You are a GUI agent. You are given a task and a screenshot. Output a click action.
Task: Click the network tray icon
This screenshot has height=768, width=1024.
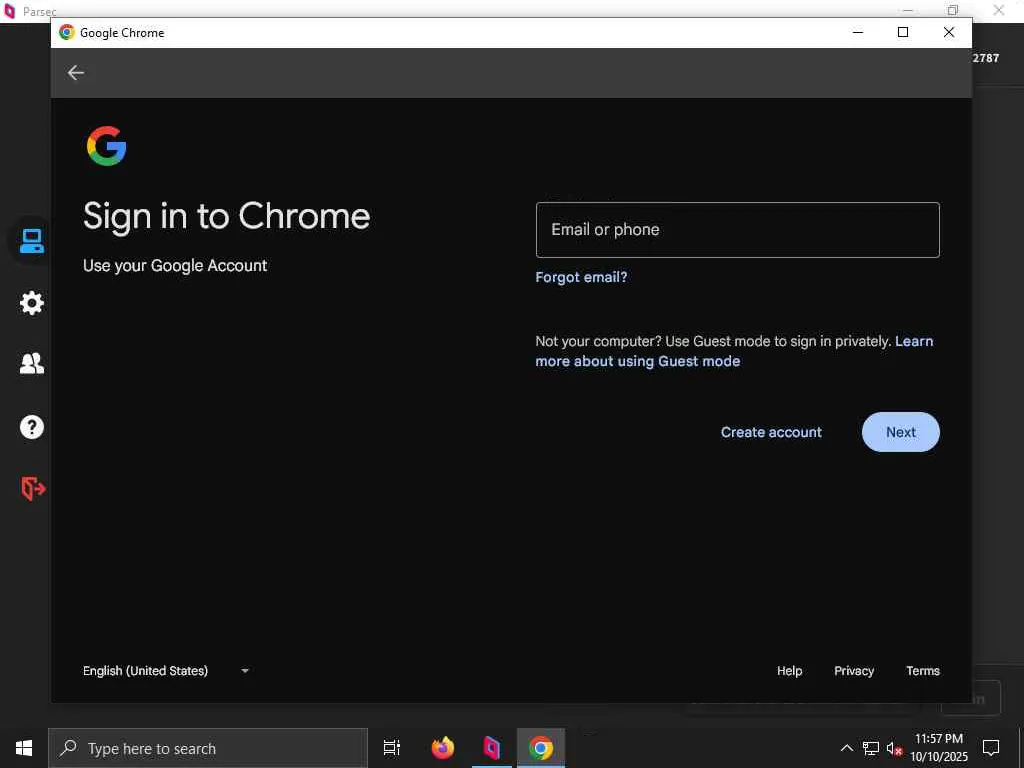871,748
